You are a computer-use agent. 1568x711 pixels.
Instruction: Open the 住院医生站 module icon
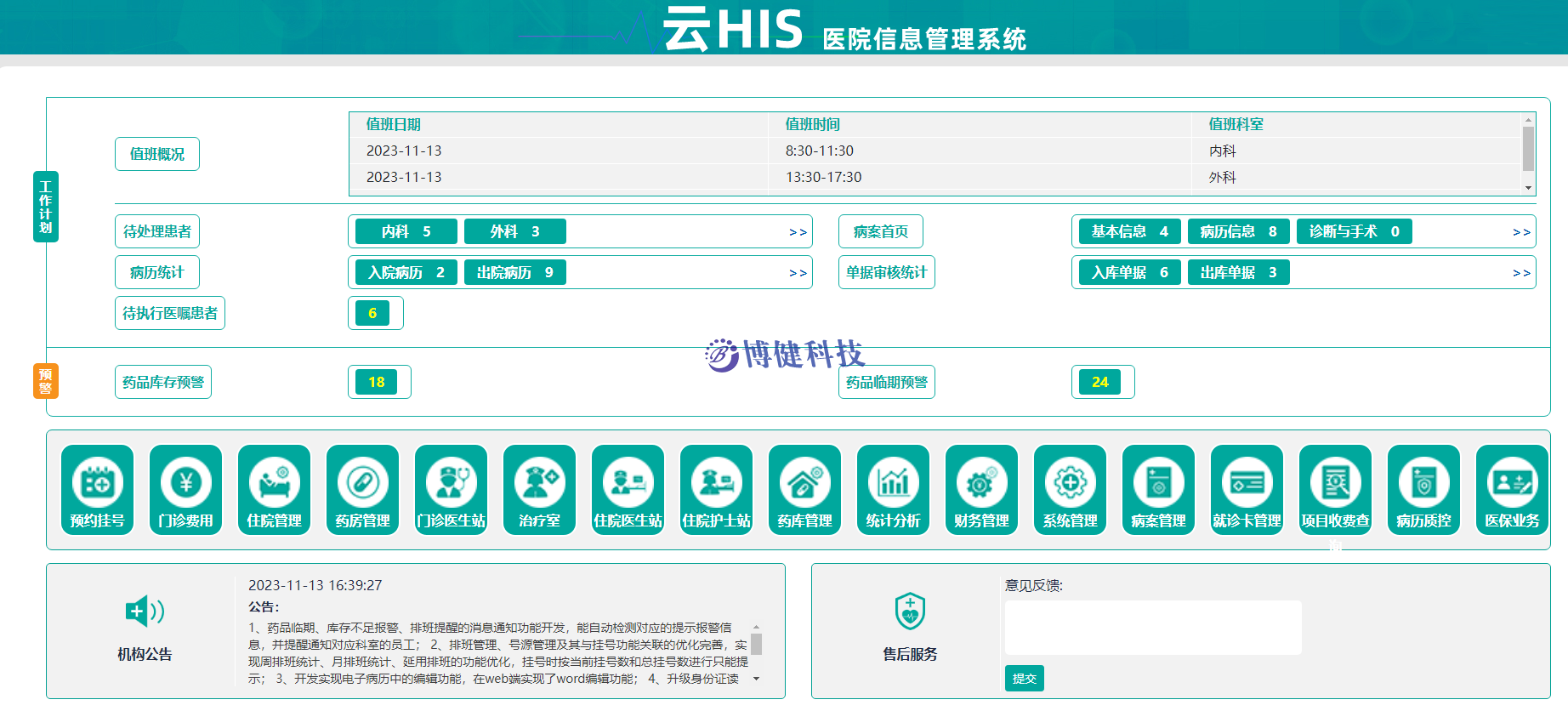[628, 490]
